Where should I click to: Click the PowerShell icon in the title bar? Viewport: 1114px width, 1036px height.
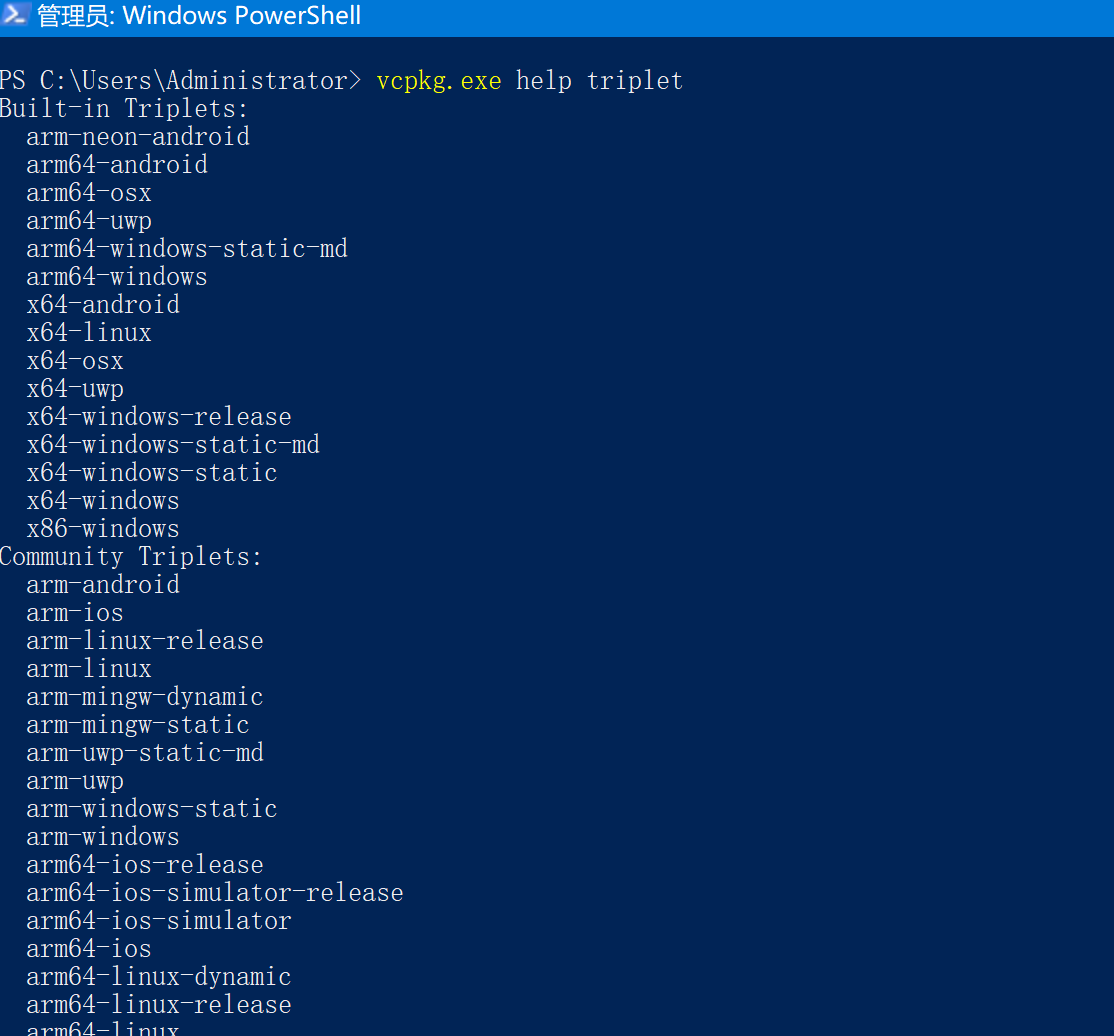tap(14, 15)
